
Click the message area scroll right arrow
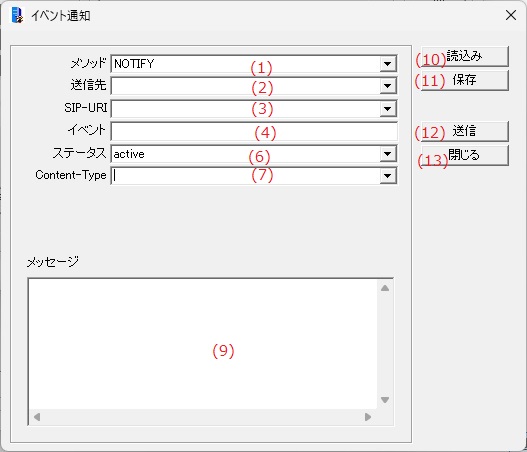tap(368, 417)
